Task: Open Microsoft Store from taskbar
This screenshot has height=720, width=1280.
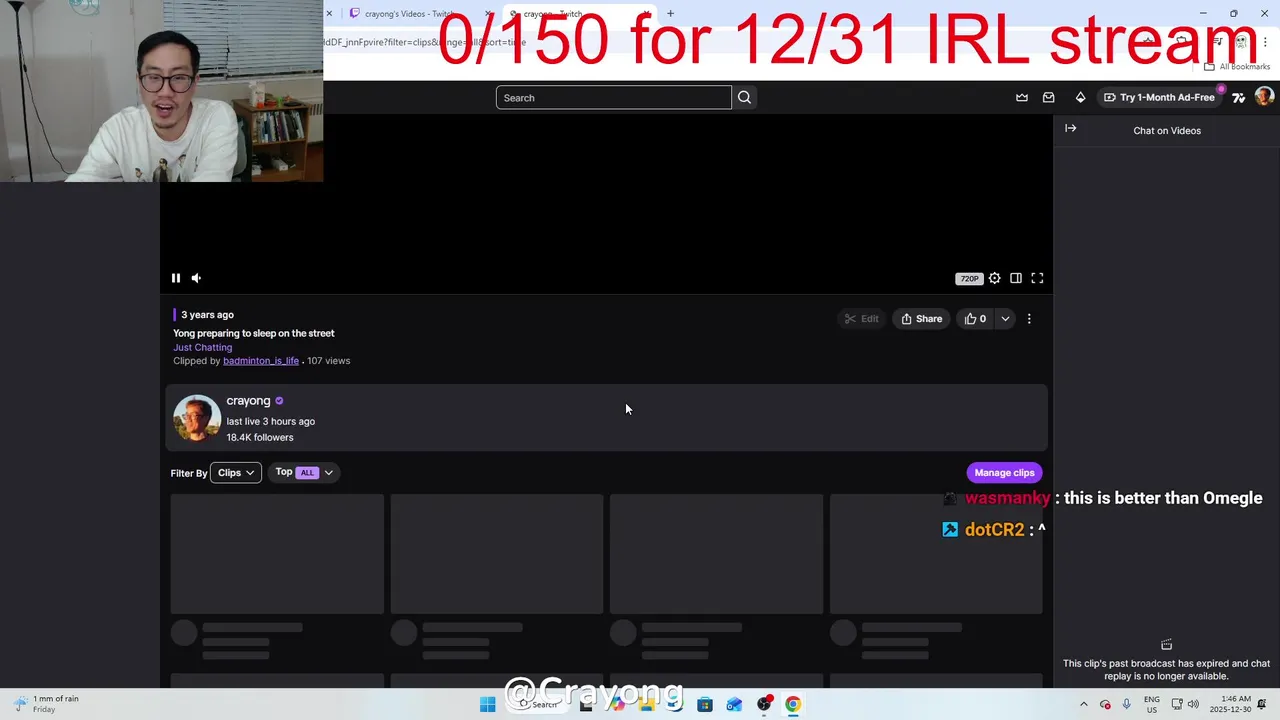Action: [705, 704]
